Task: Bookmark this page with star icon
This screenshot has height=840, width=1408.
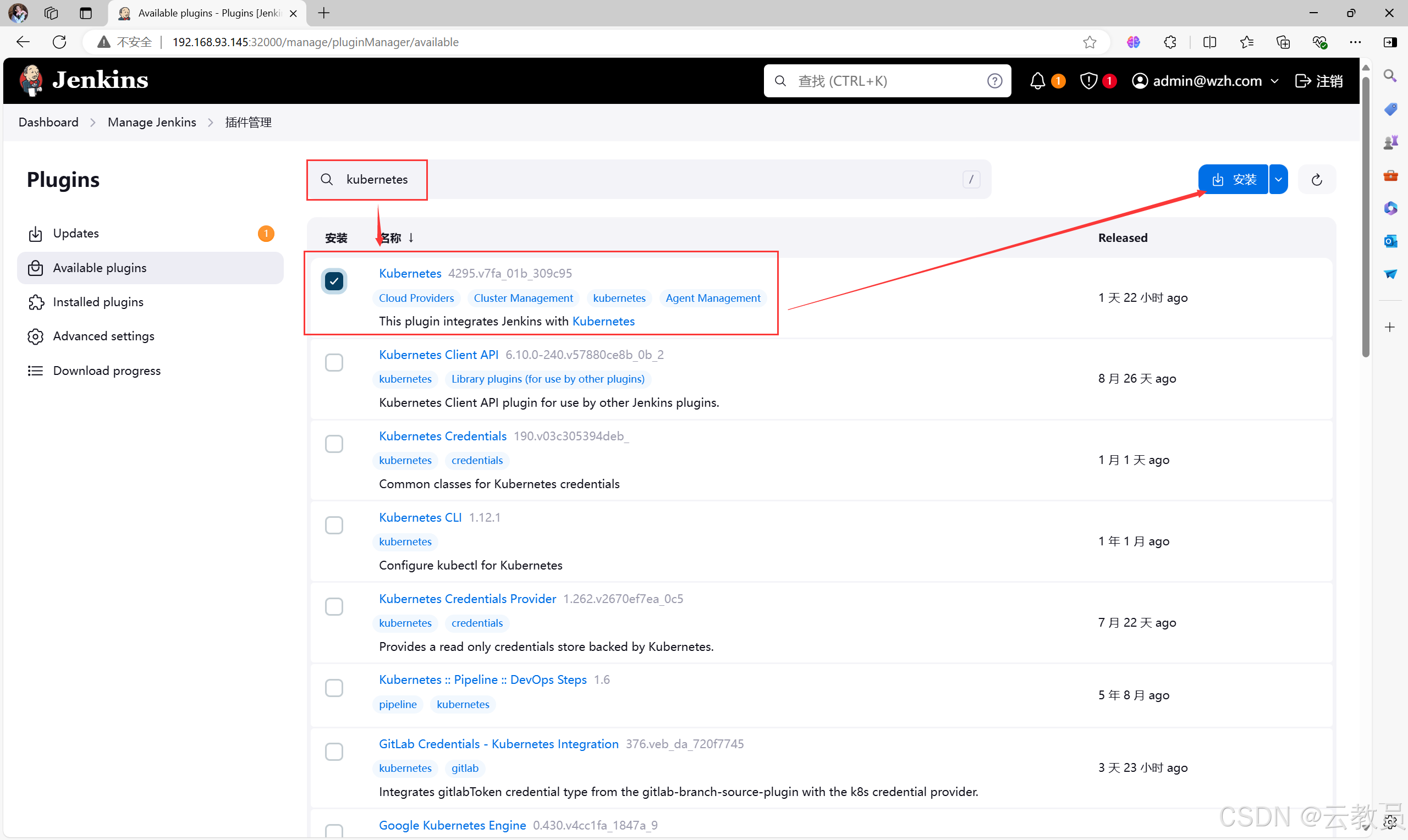Action: click(x=1090, y=42)
